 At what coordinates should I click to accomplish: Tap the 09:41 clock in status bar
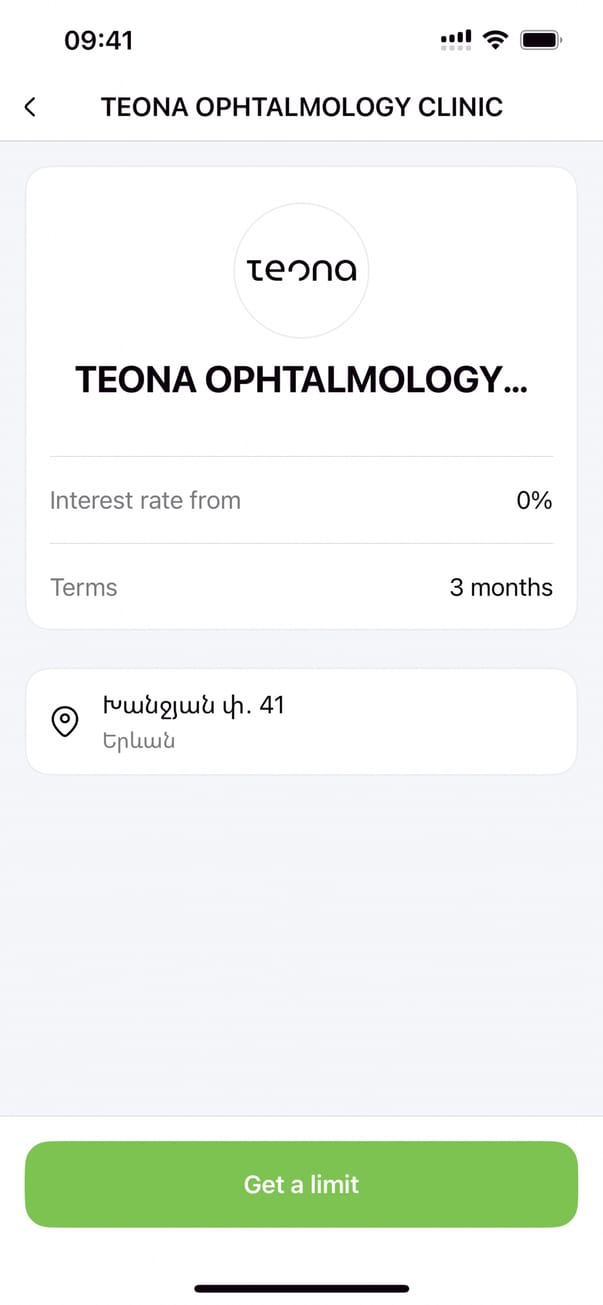[98, 40]
